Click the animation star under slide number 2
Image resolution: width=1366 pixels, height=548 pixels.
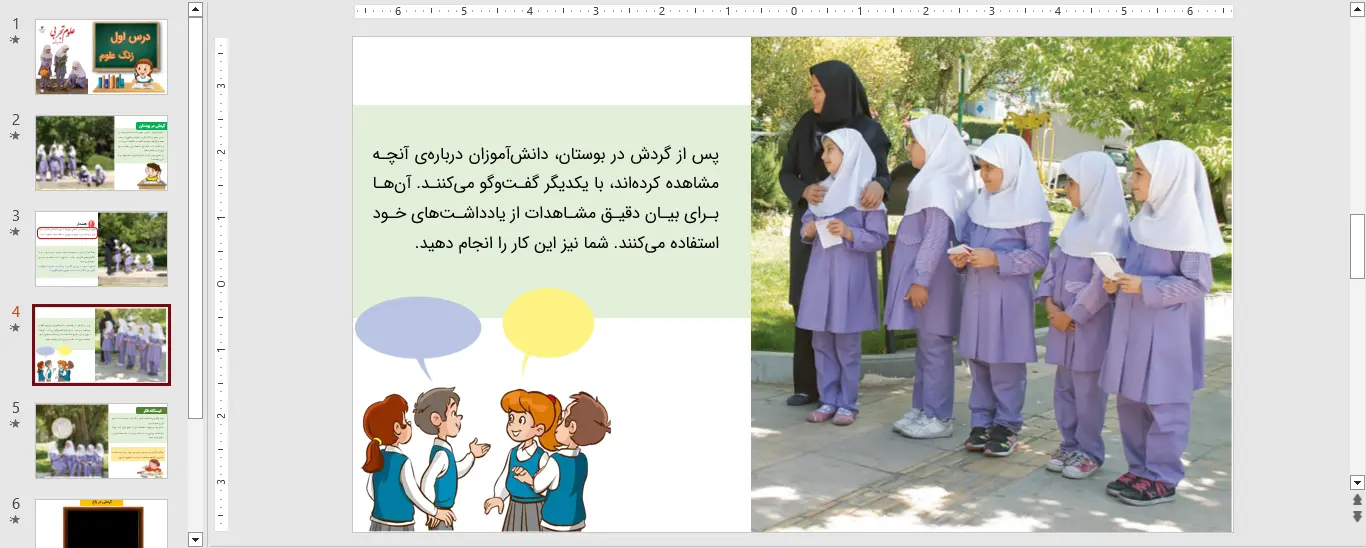(15, 136)
